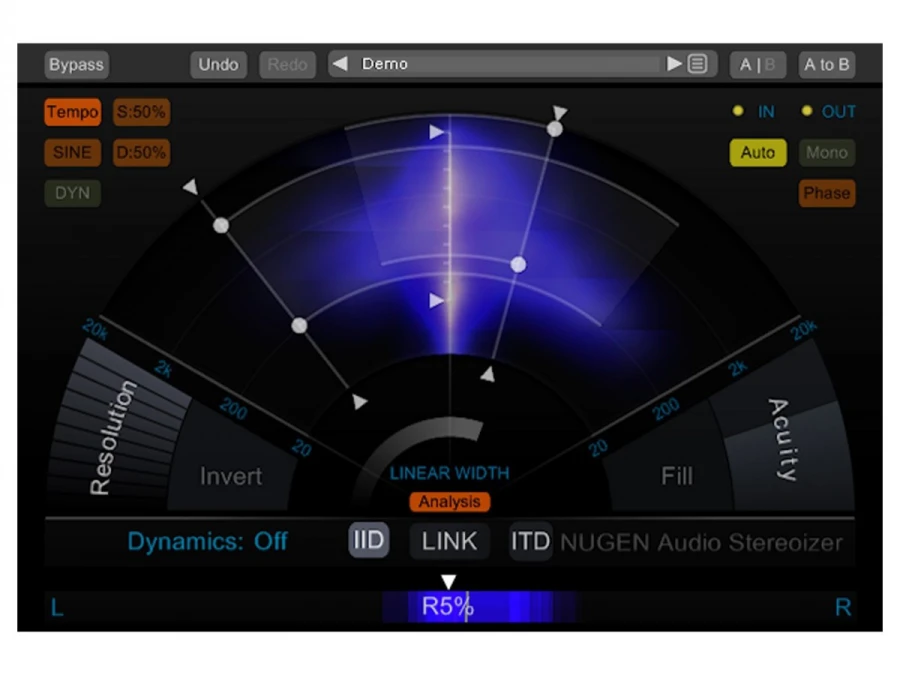Toggle the Tempo sync button
Image resolution: width=900 pixels, height=675 pixels.
coord(72,111)
